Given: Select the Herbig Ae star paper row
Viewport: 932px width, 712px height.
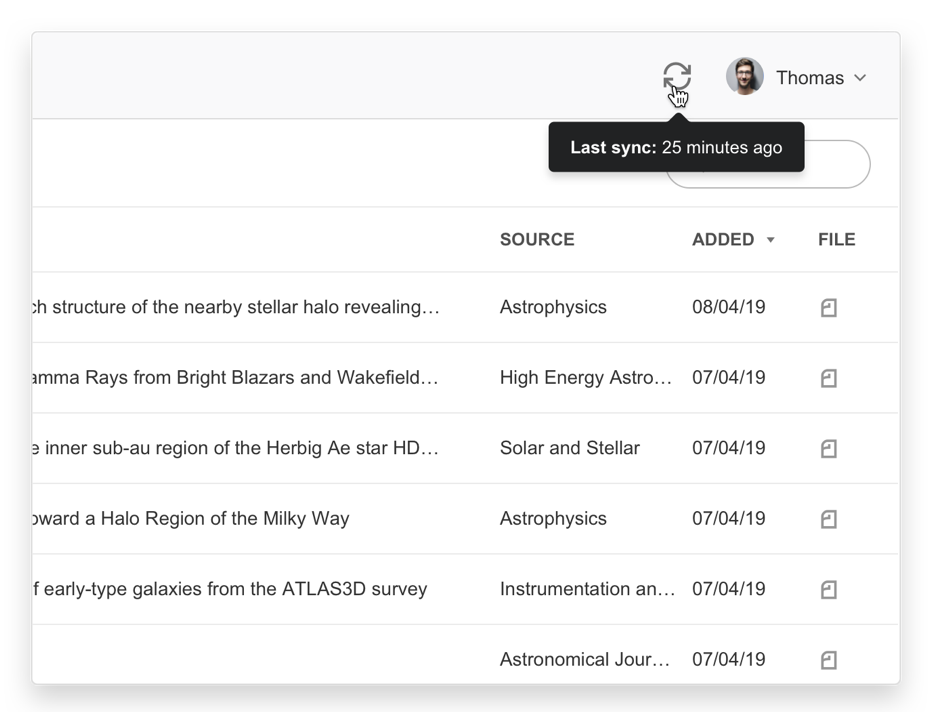Looking at the screenshot, I should [236, 448].
